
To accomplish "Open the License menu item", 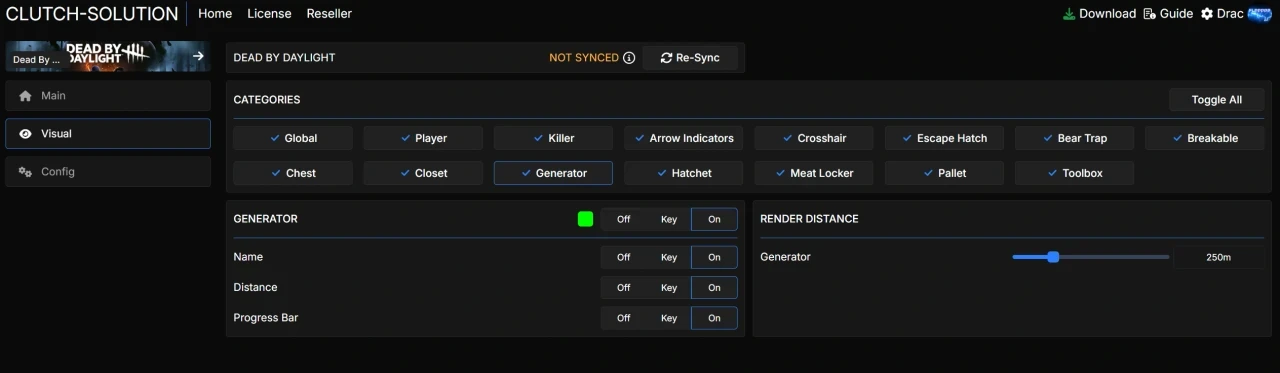I will tap(269, 14).
